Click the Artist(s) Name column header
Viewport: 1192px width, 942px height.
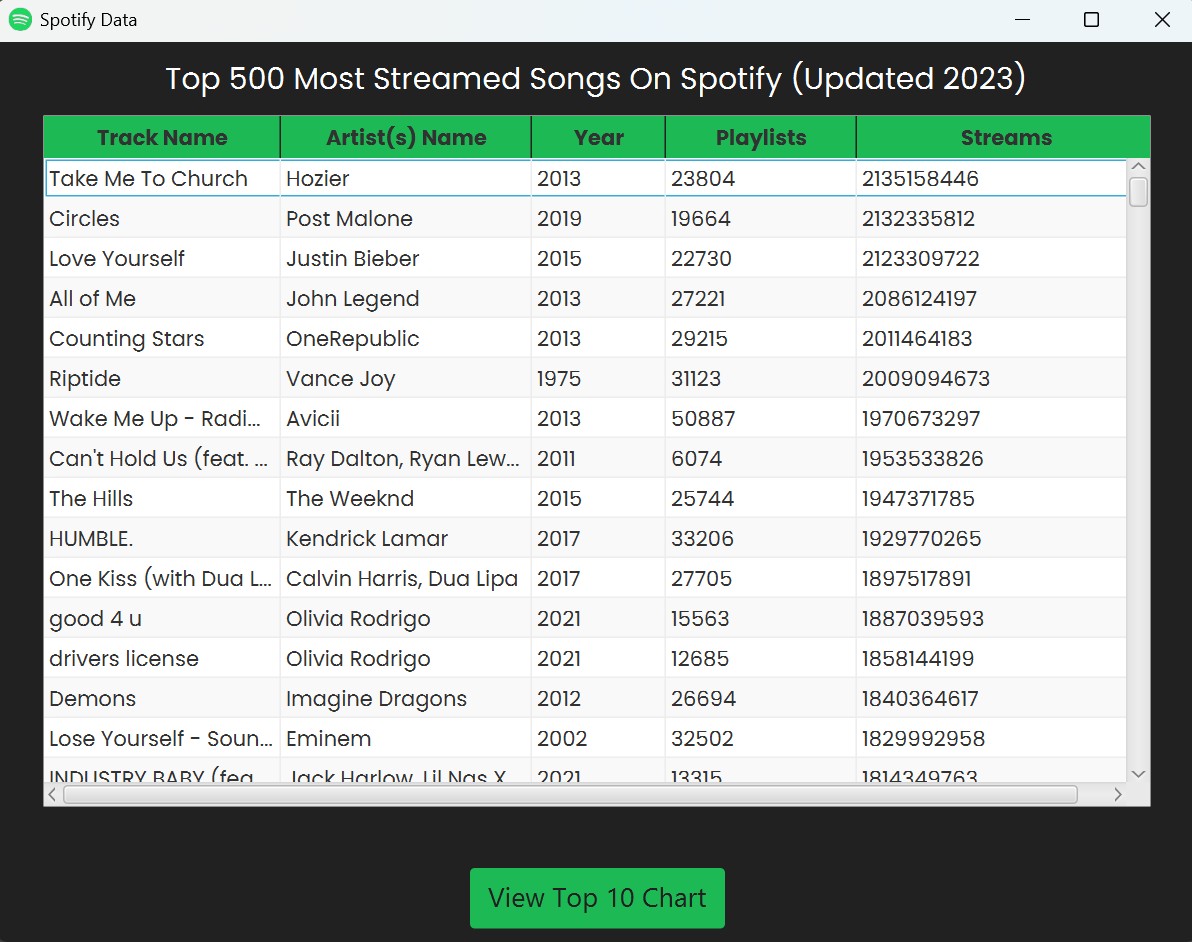click(x=405, y=138)
